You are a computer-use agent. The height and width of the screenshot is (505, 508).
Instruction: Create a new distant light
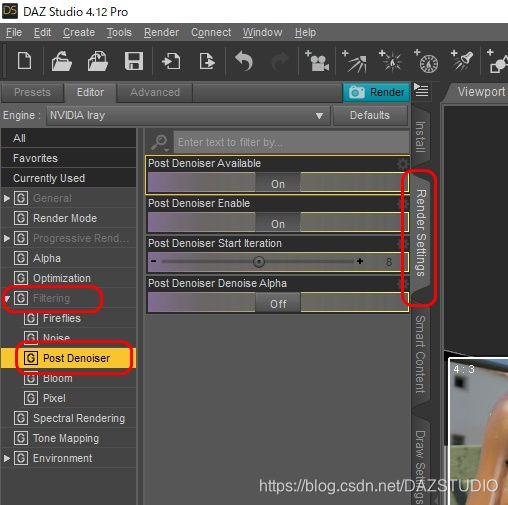[x=354, y=61]
